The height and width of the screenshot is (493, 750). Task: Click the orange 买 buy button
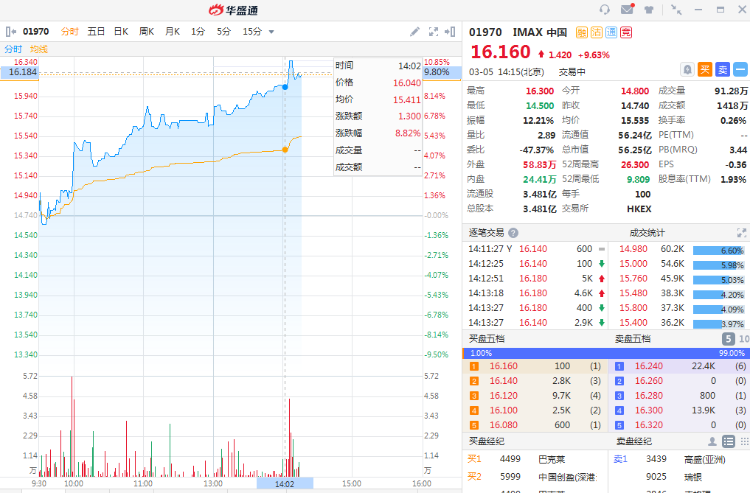tap(705, 70)
